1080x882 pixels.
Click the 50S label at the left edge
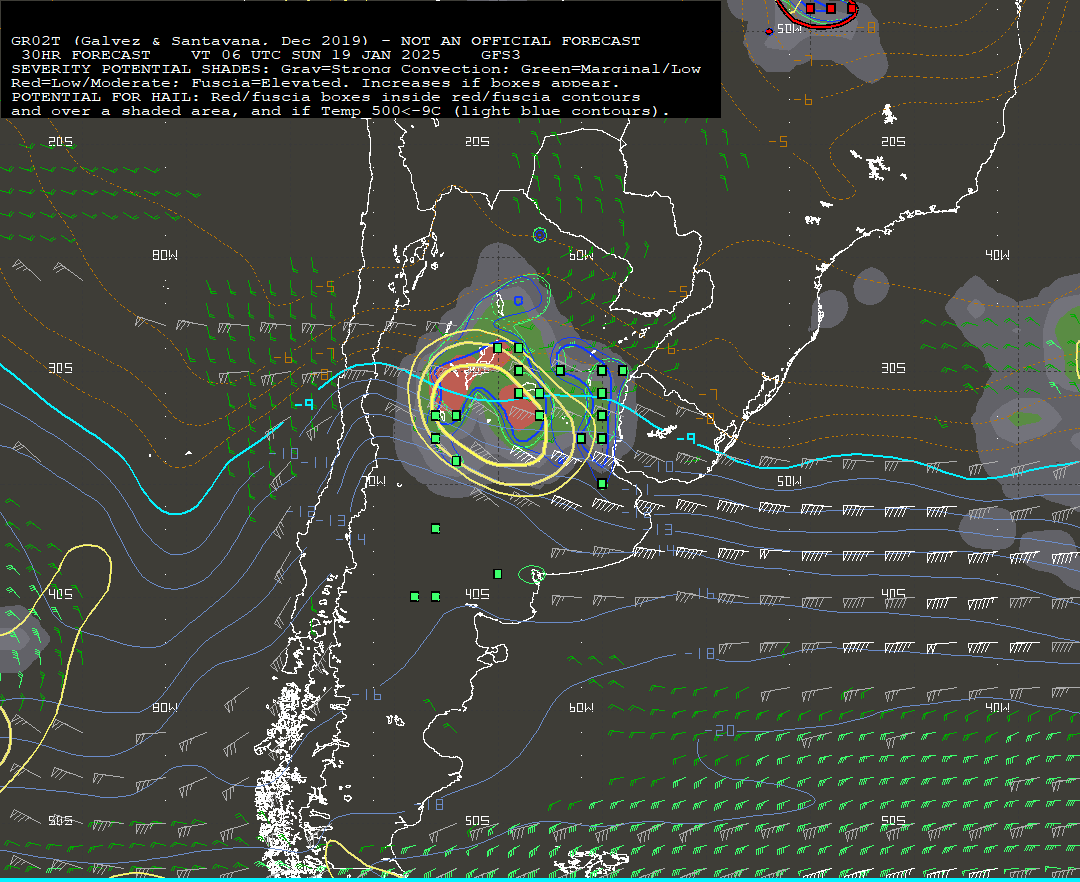(61, 821)
